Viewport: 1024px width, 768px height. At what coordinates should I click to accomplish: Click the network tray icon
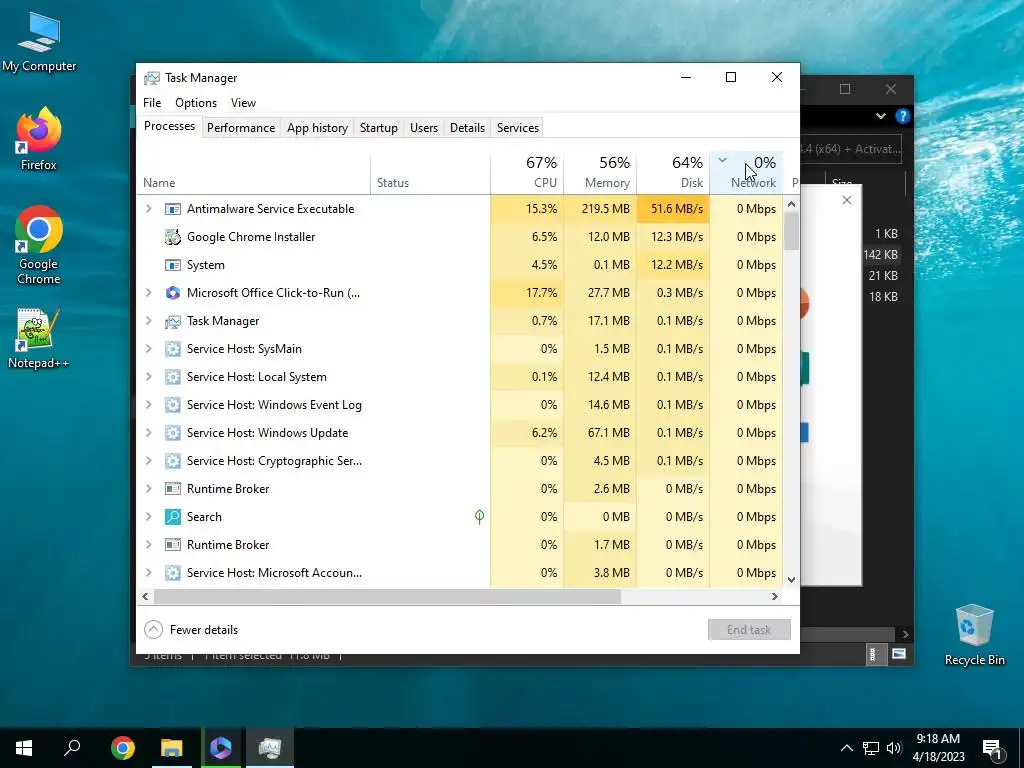point(871,748)
